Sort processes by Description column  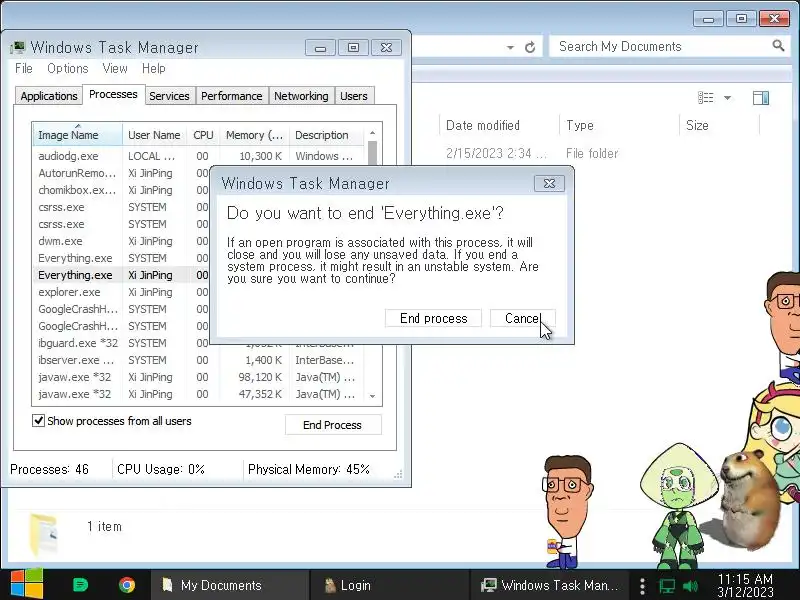(326, 135)
